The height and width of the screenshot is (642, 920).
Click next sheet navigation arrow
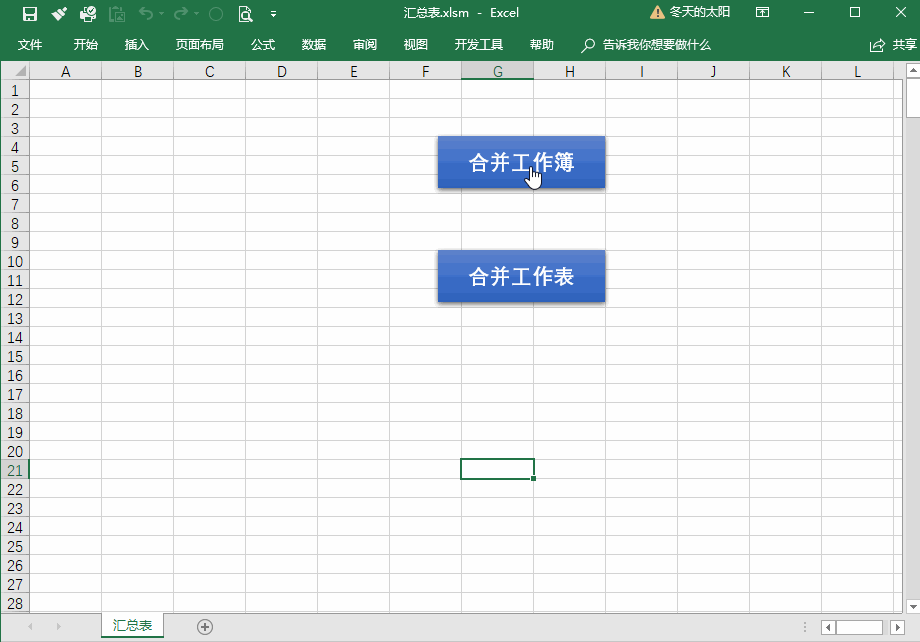tap(58, 627)
